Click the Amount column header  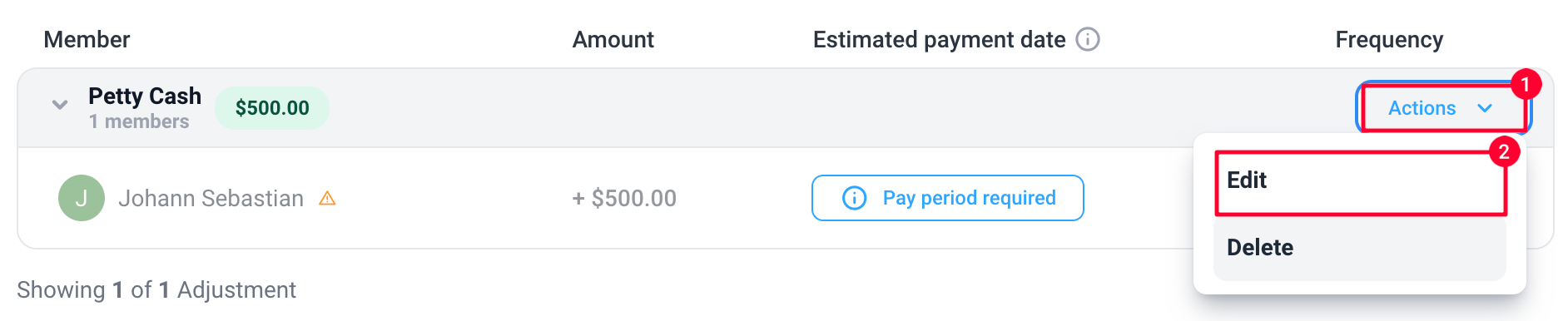[x=613, y=39]
